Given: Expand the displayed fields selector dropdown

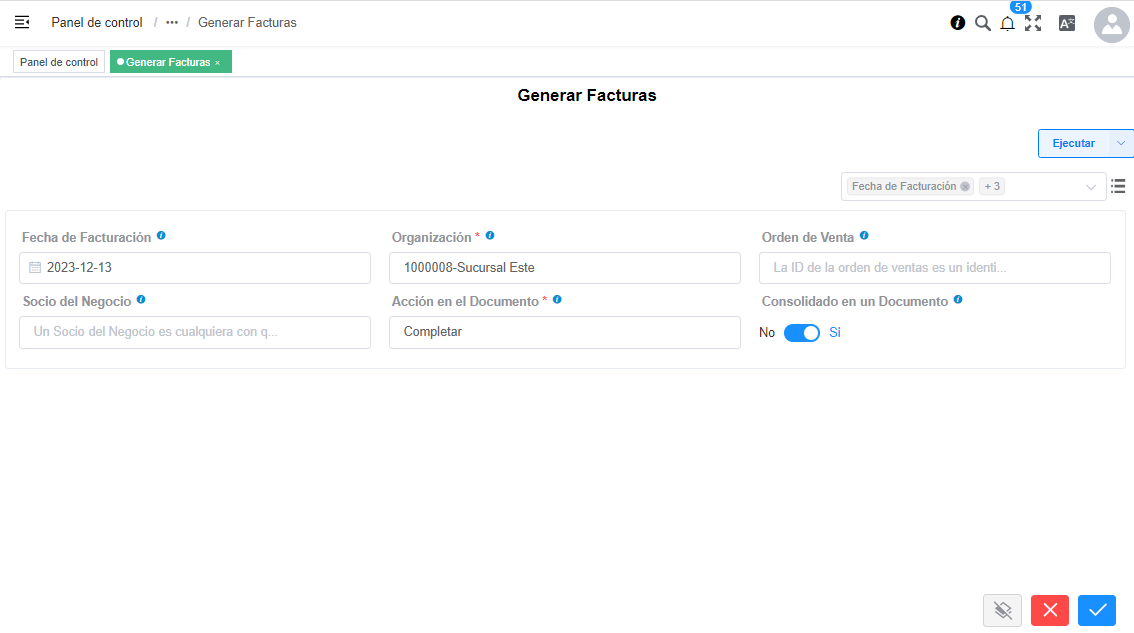Looking at the screenshot, I should pos(1091,187).
